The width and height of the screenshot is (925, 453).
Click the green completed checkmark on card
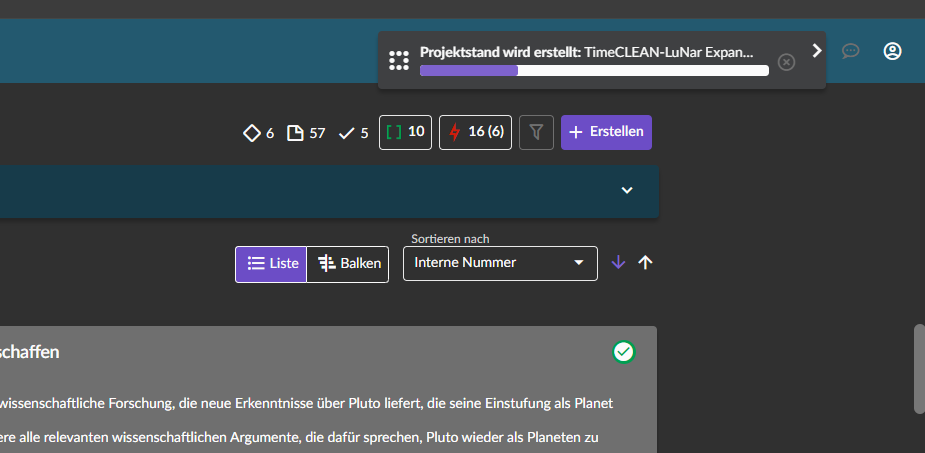coord(623,352)
